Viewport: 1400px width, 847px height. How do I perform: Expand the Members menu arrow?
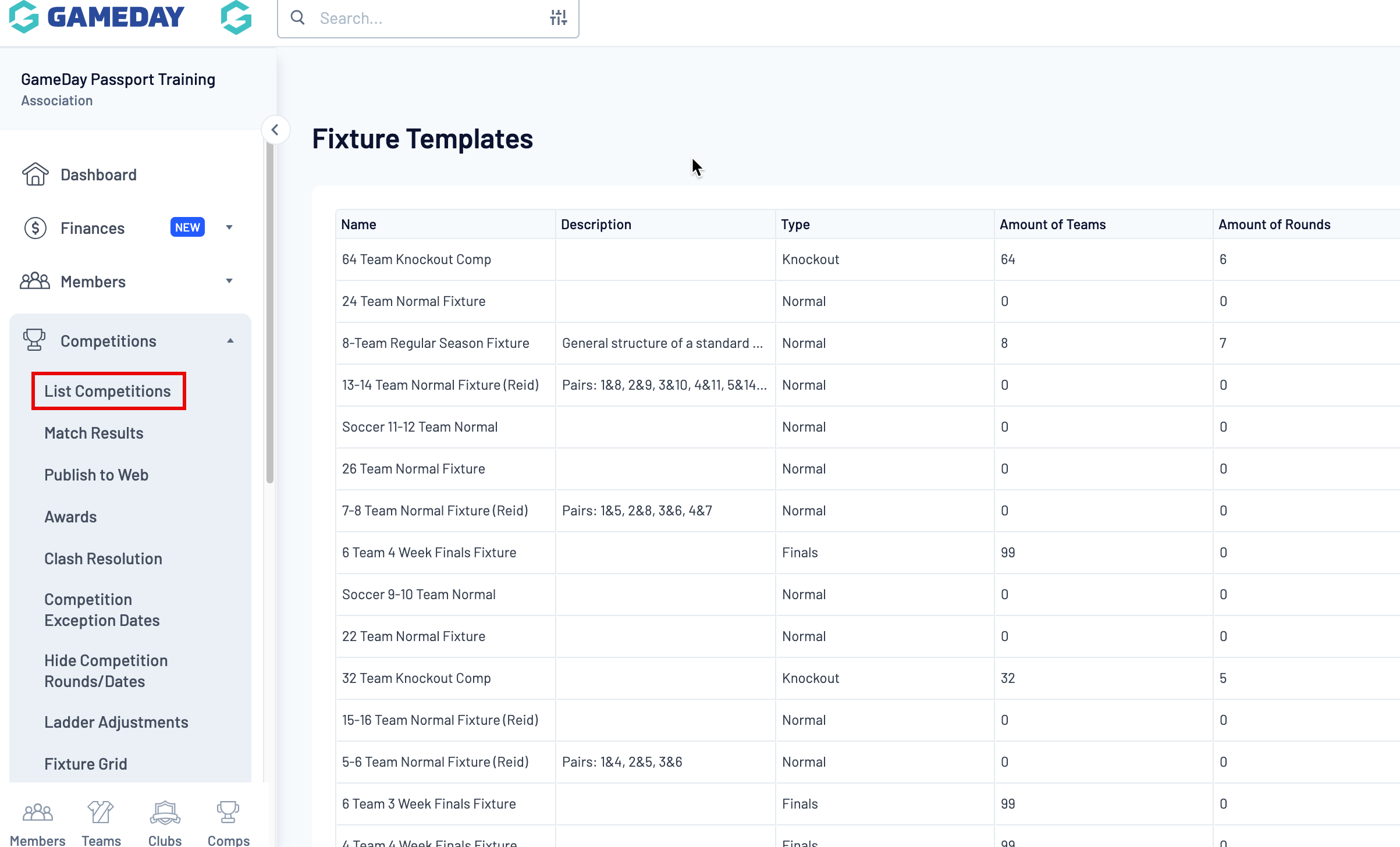click(229, 281)
